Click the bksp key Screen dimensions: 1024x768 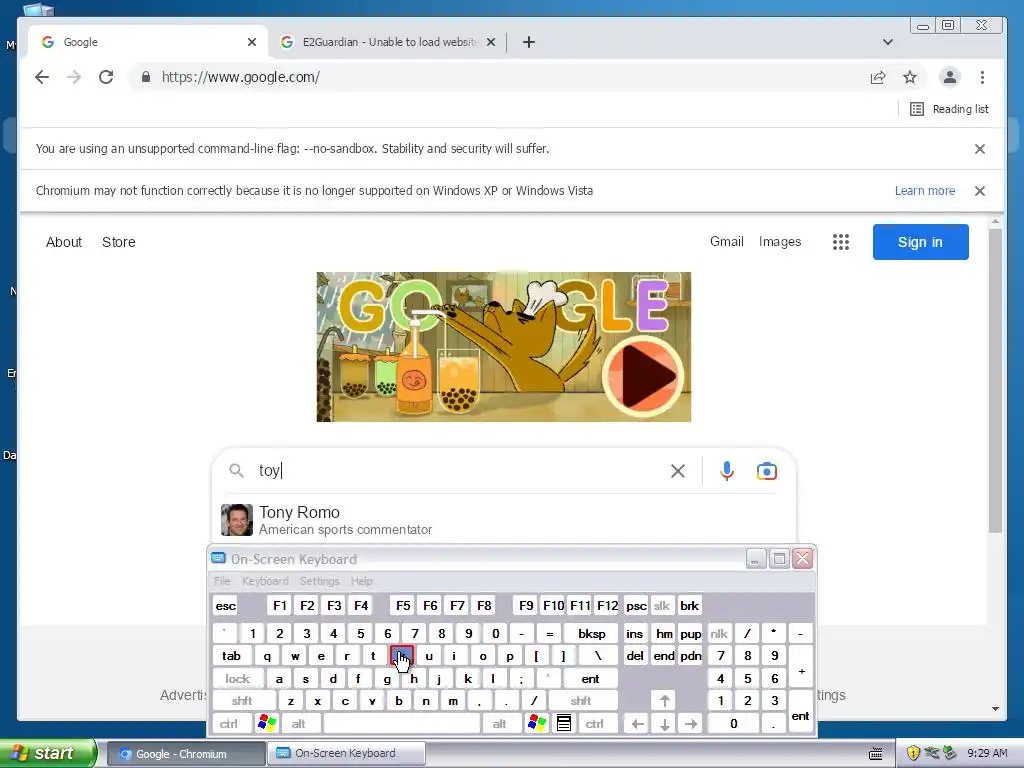[x=592, y=633]
